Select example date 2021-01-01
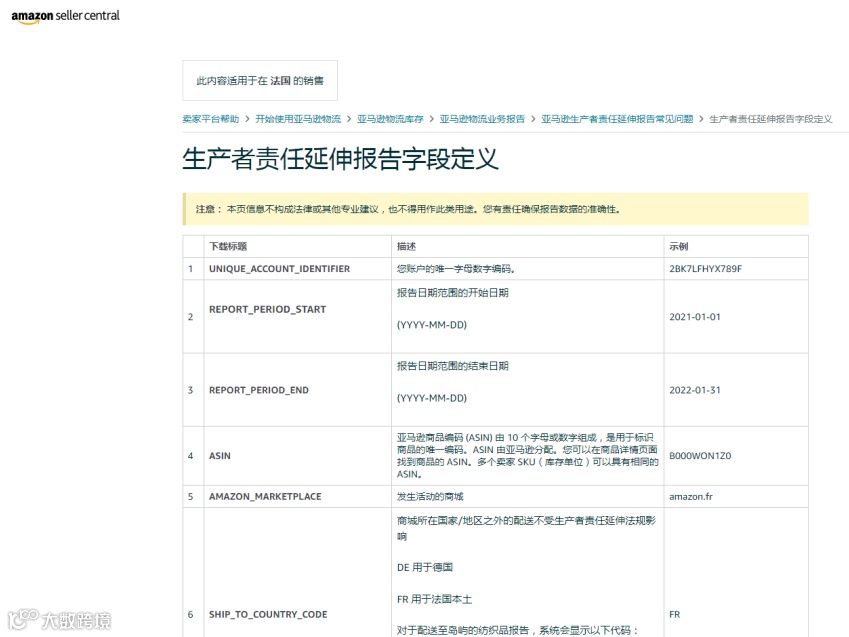The width and height of the screenshot is (849, 637). (x=695, y=317)
